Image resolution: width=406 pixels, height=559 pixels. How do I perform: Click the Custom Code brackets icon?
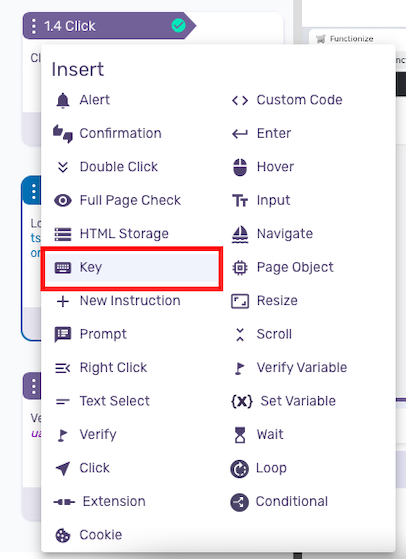(x=240, y=100)
